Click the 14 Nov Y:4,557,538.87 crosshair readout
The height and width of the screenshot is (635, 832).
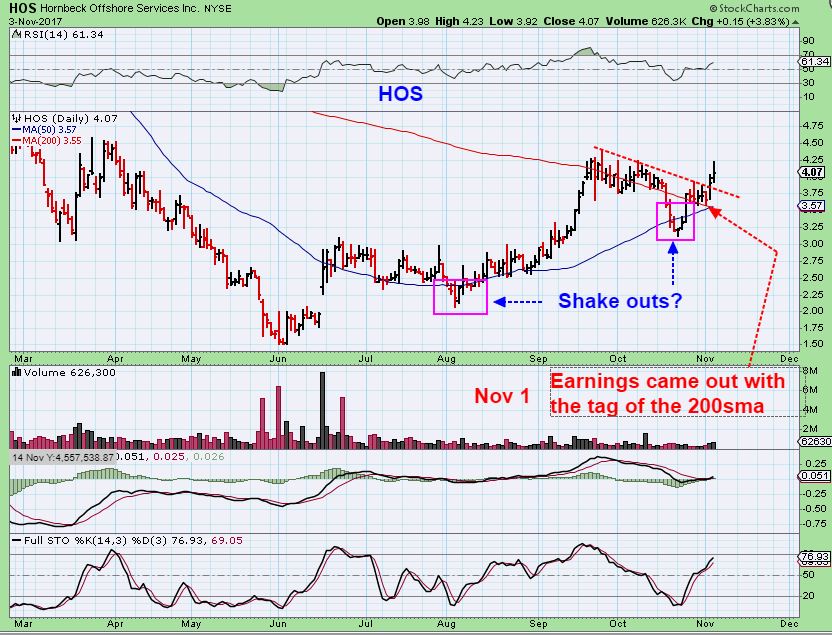pyautogui.click(x=63, y=457)
